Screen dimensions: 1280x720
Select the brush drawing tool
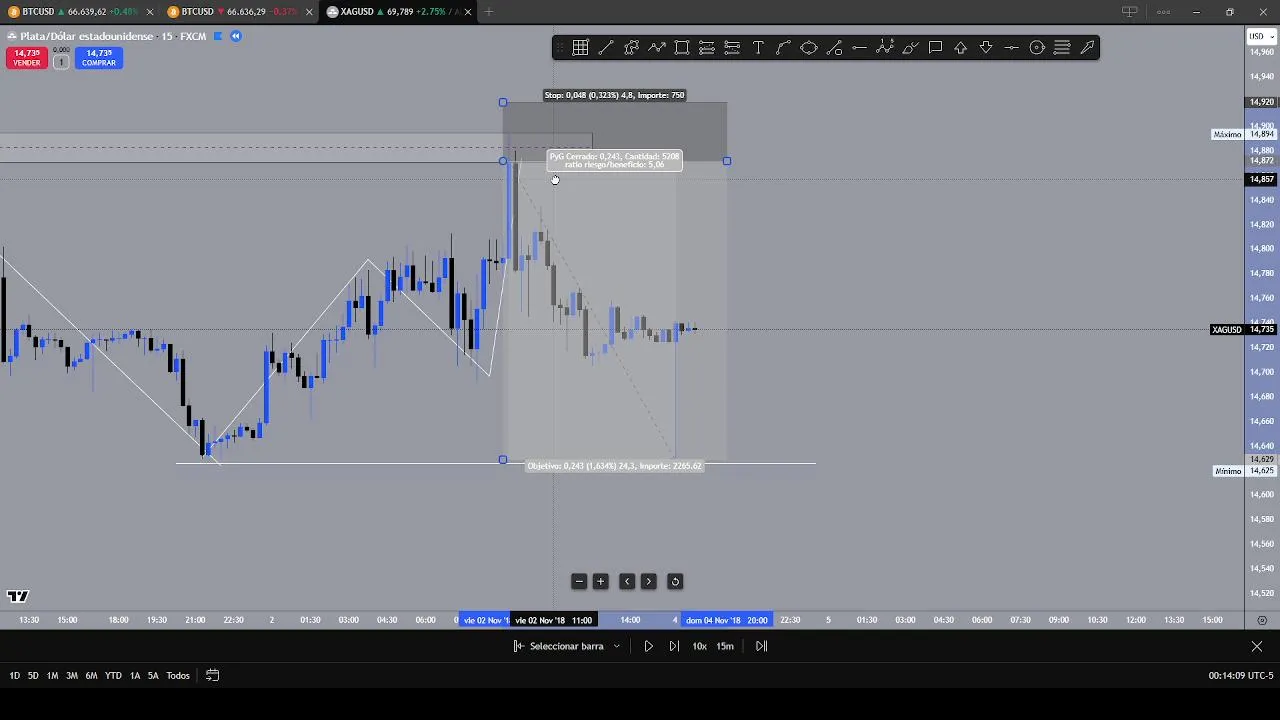click(910, 47)
